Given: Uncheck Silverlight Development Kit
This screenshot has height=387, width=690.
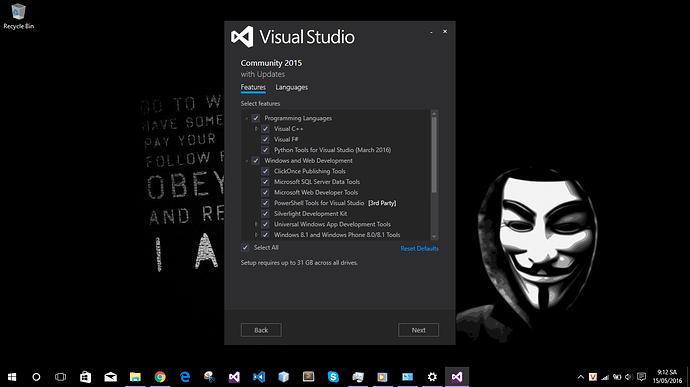Looking at the screenshot, I should pyautogui.click(x=265, y=214).
